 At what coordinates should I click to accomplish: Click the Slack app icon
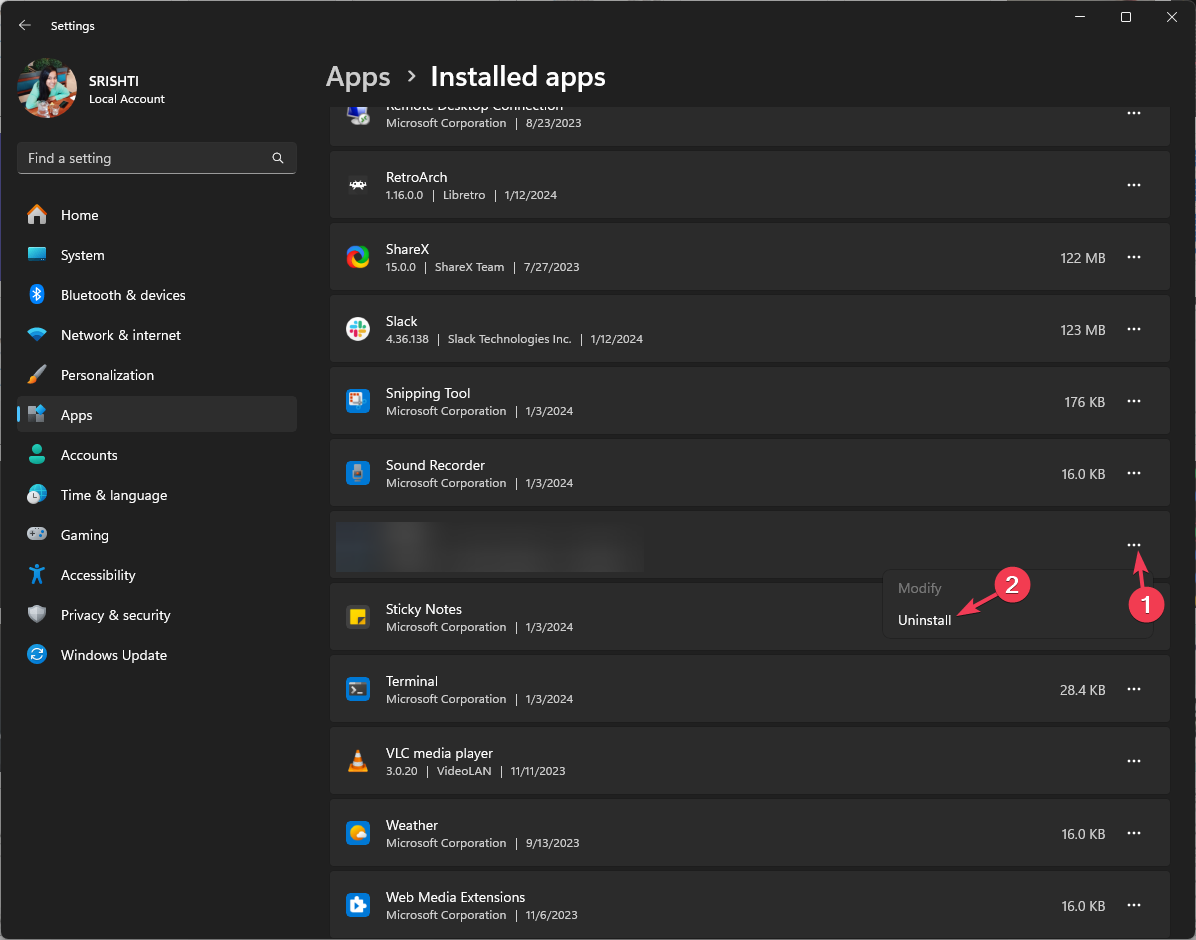[x=358, y=329]
